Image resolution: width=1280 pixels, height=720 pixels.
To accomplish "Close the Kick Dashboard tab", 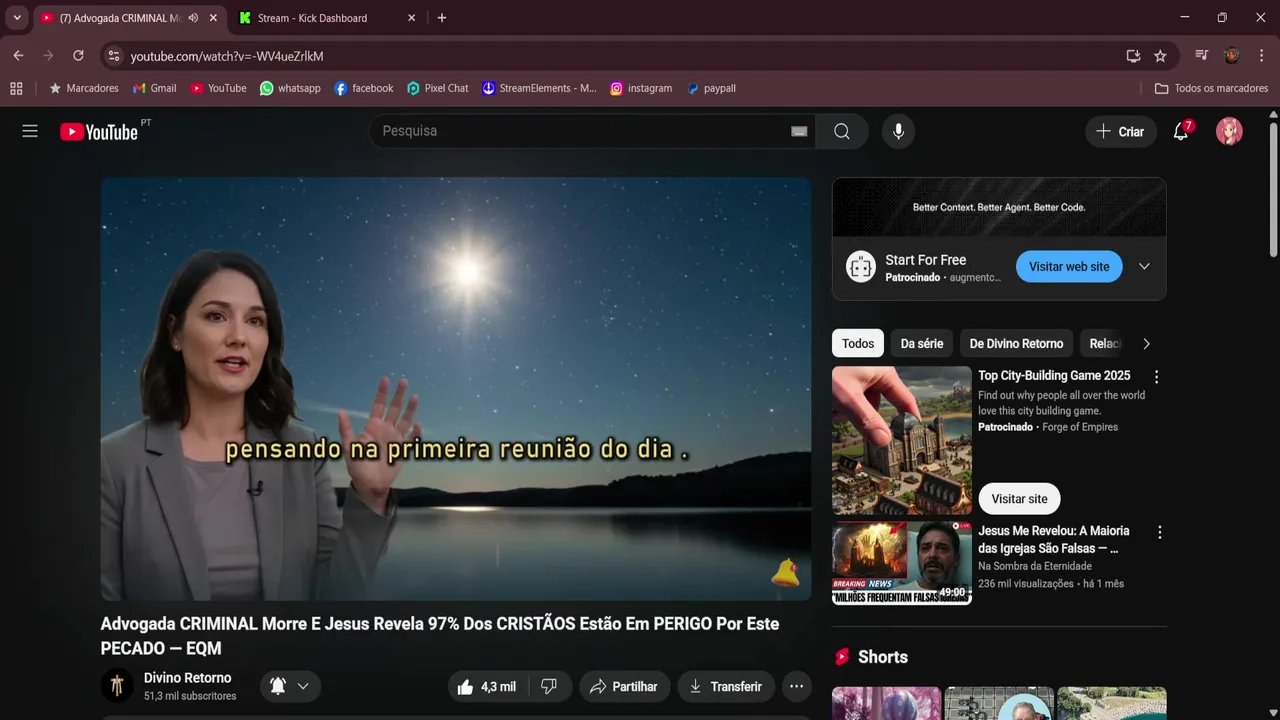I will (411, 18).
